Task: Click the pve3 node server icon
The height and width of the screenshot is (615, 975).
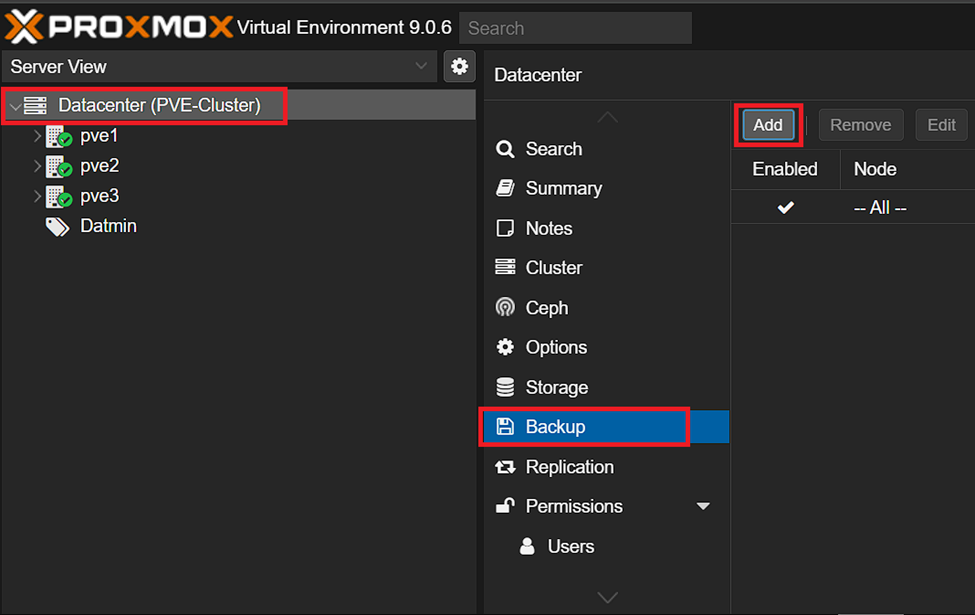Action: coord(57,197)
